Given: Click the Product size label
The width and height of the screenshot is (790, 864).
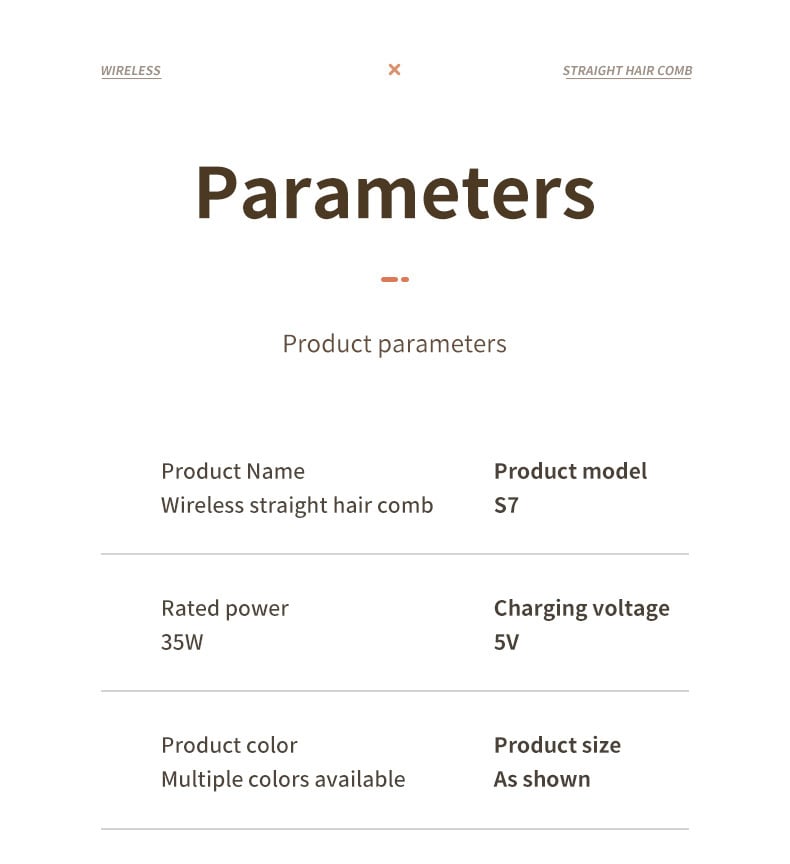Looking at the screenshot, I should pos(557,745).
